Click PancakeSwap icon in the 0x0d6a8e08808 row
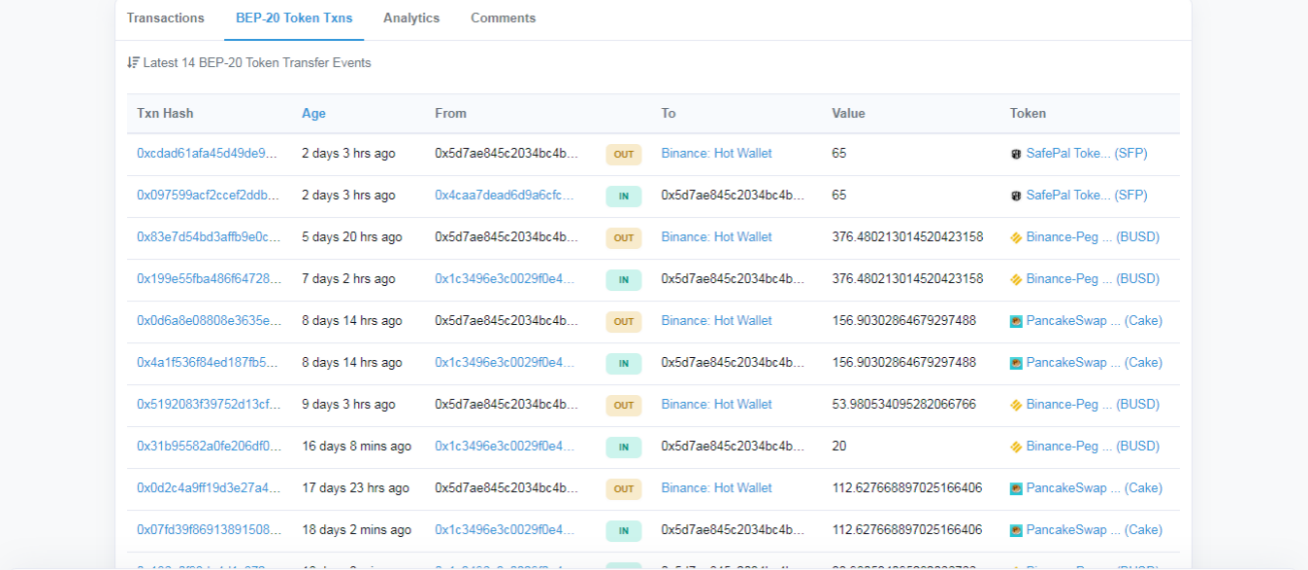 point(1016,322)
